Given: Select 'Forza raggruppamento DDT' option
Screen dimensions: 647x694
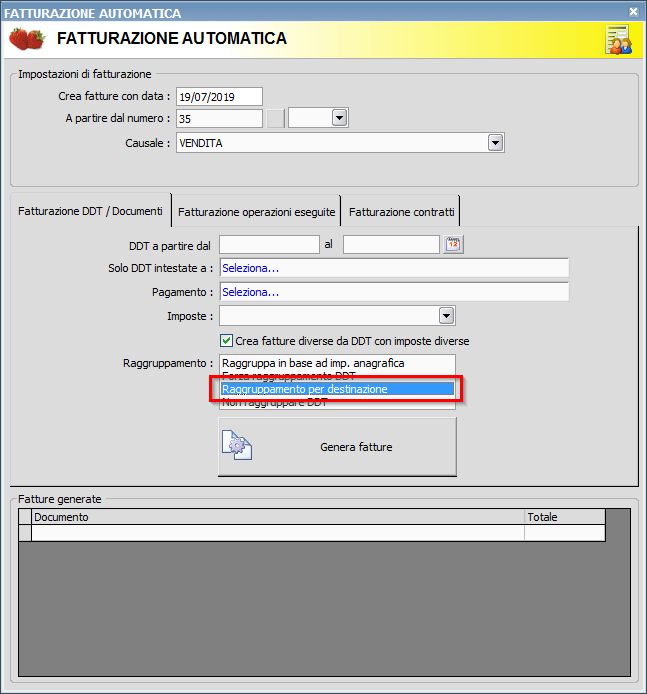Looking at the screenshot, I should (337, 376).
